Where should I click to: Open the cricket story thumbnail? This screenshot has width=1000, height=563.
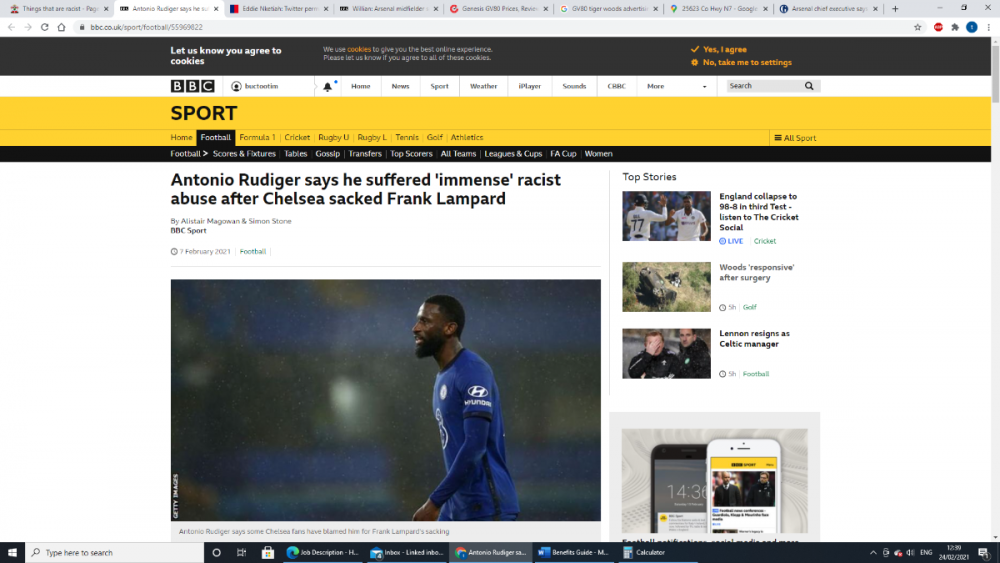666,216
